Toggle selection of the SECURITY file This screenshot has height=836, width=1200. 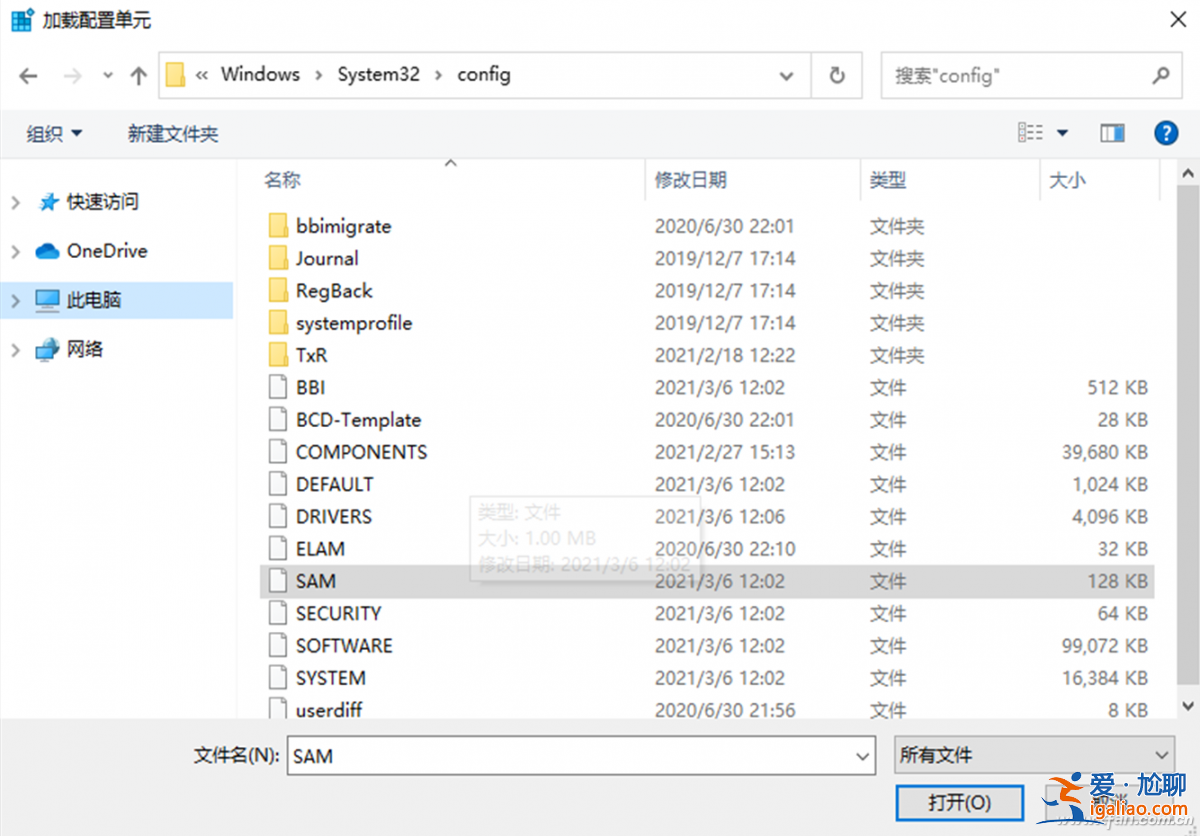pyautogui.click(x=338, y=613)
